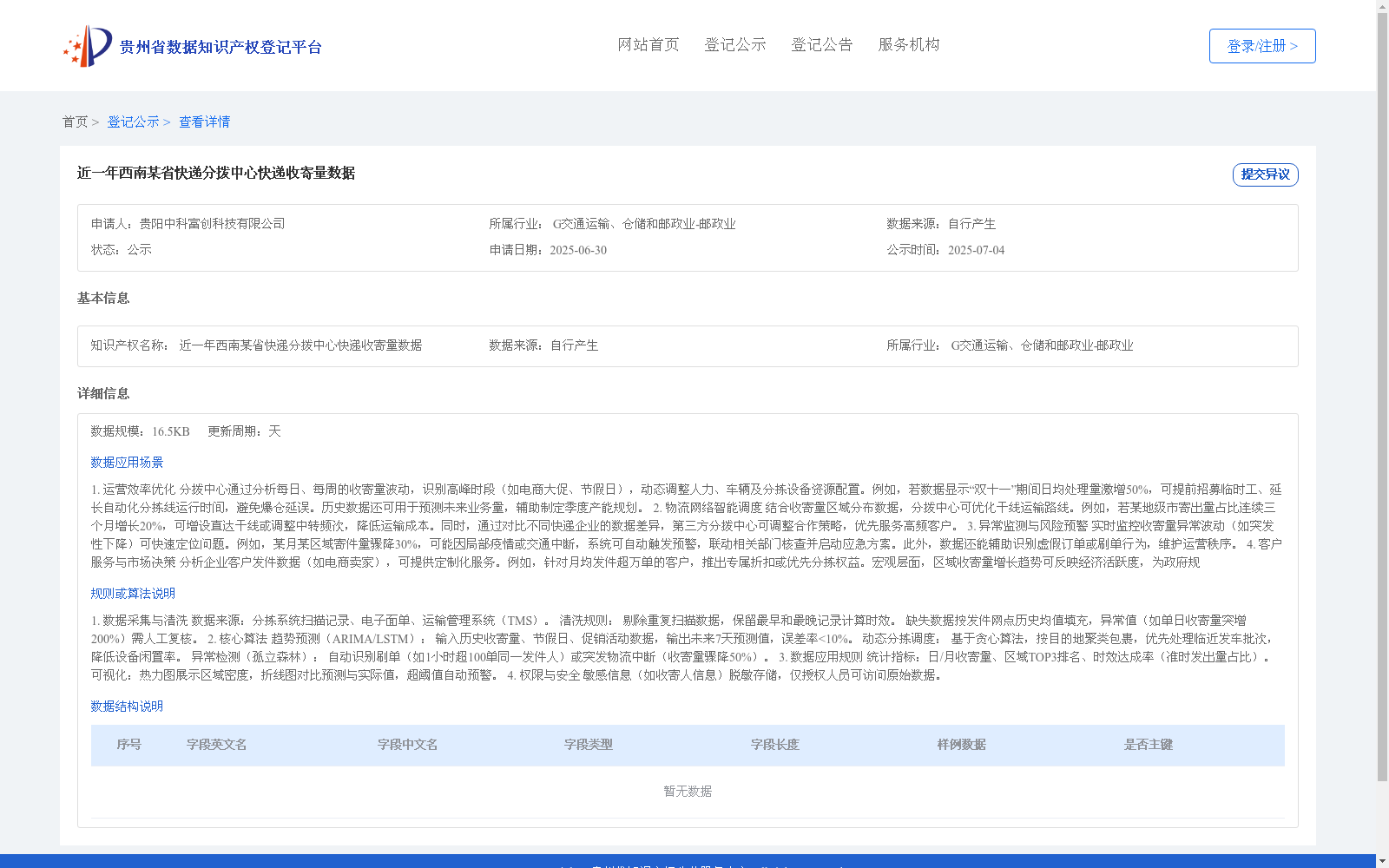Click the 数据应用场景 heading
This screenshot has width=1389, height=868.
coord(127,463)
